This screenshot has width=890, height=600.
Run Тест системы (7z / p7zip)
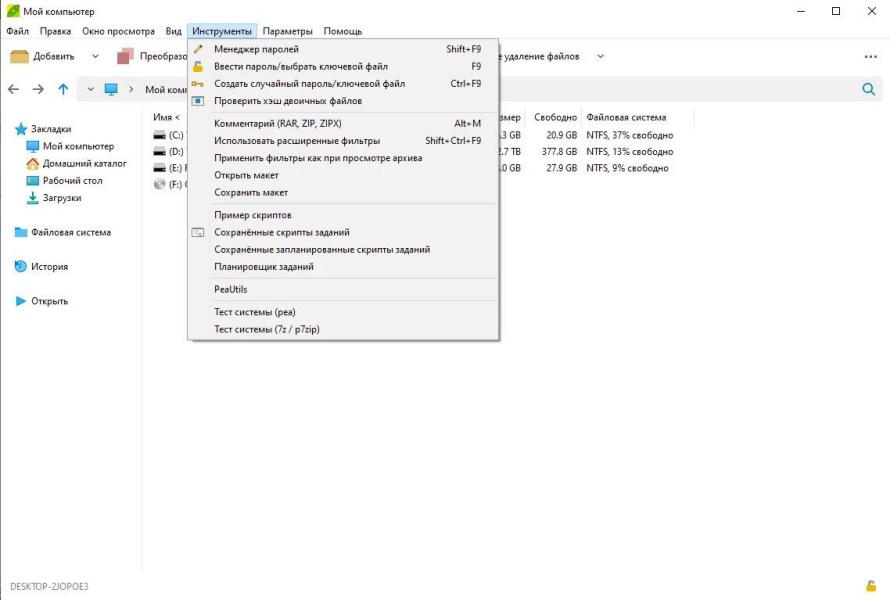[x=343, y=329]
